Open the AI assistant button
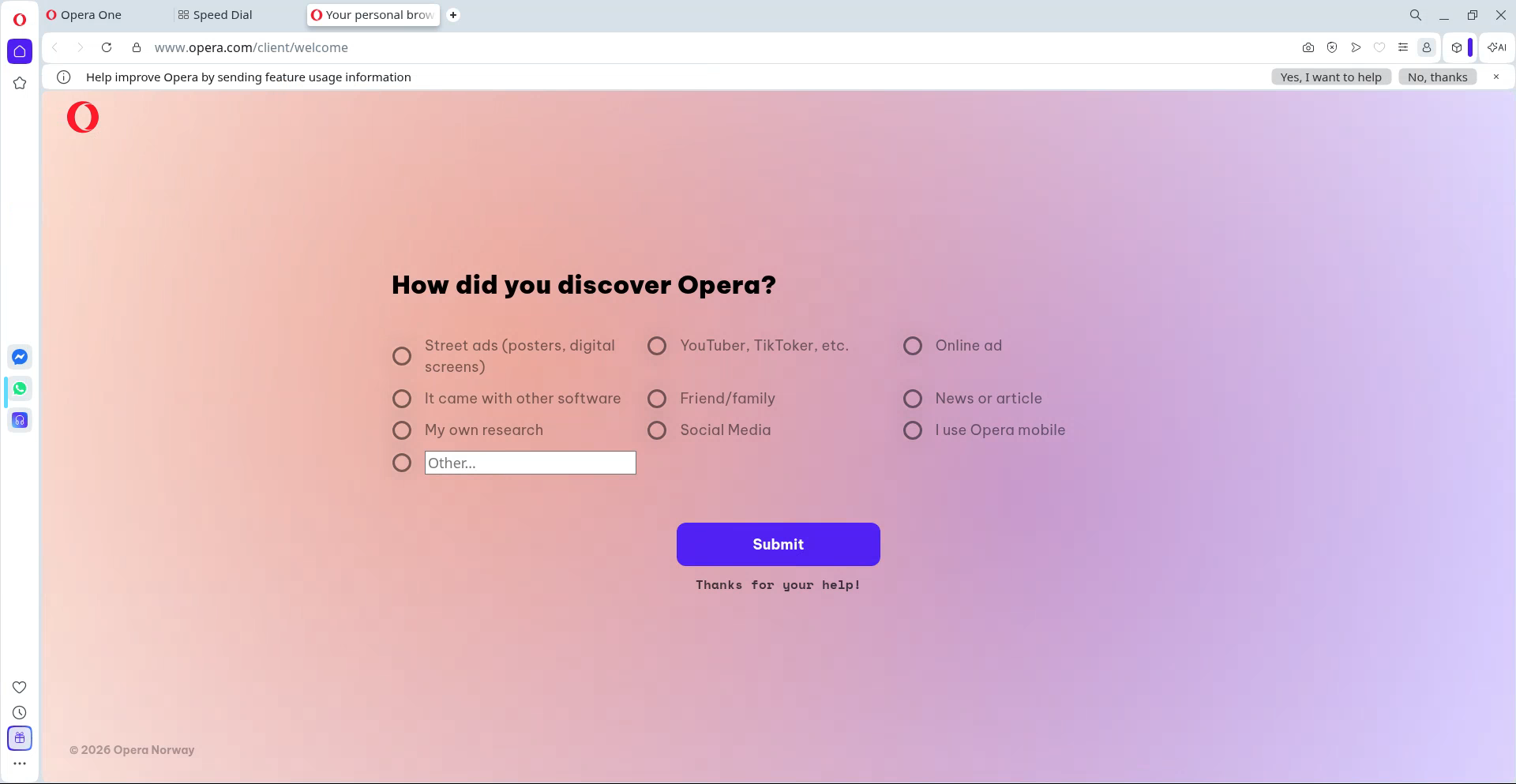 coord(1496,47)
